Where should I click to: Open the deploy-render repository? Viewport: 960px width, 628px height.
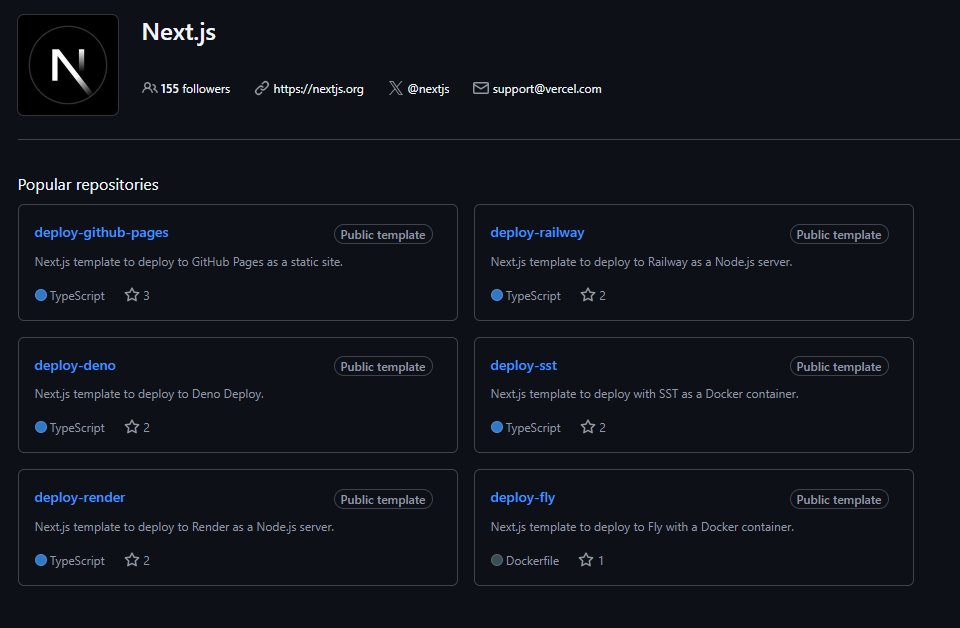[x=79, y=497]
